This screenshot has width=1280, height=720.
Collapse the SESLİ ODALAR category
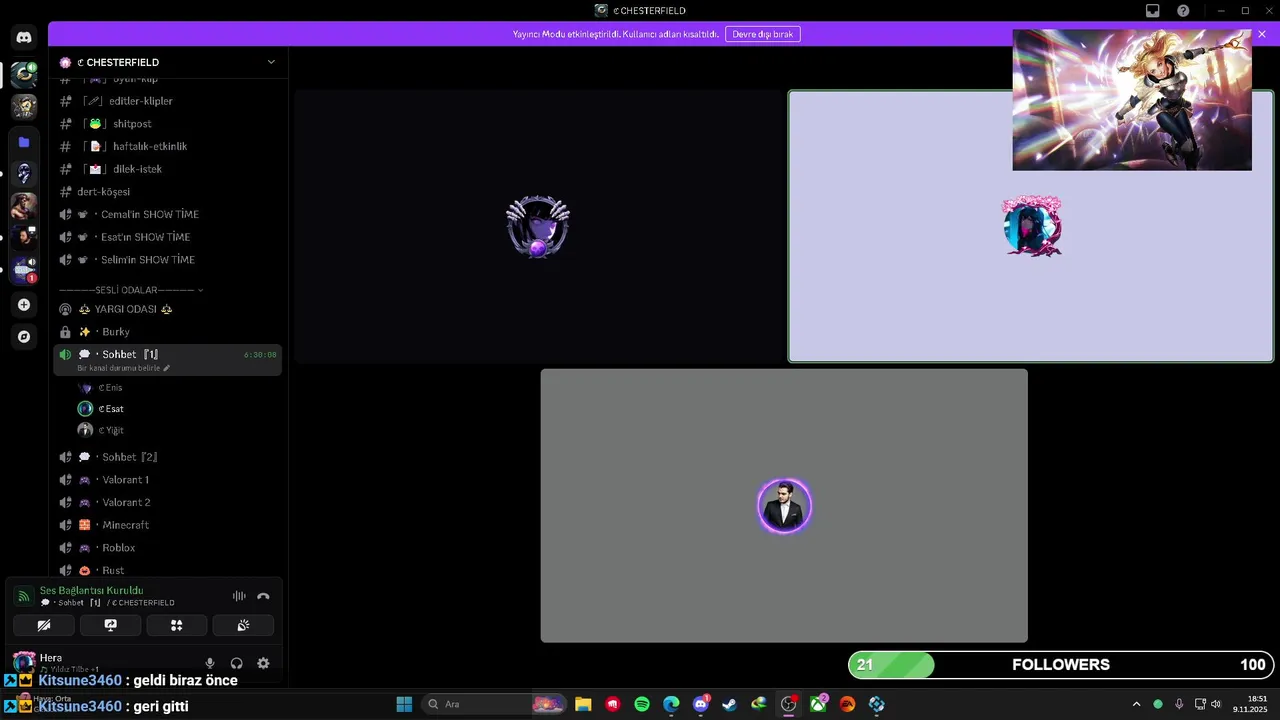tap(131, 290)
